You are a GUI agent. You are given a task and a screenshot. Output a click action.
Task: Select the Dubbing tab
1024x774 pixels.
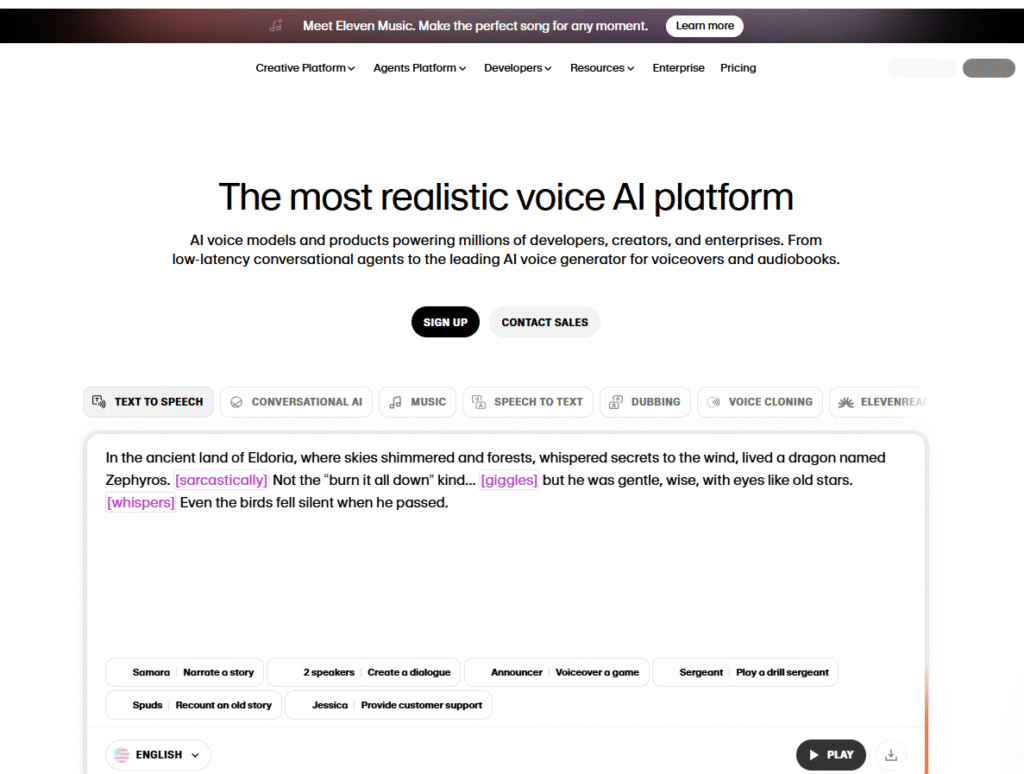pos(645,402)
